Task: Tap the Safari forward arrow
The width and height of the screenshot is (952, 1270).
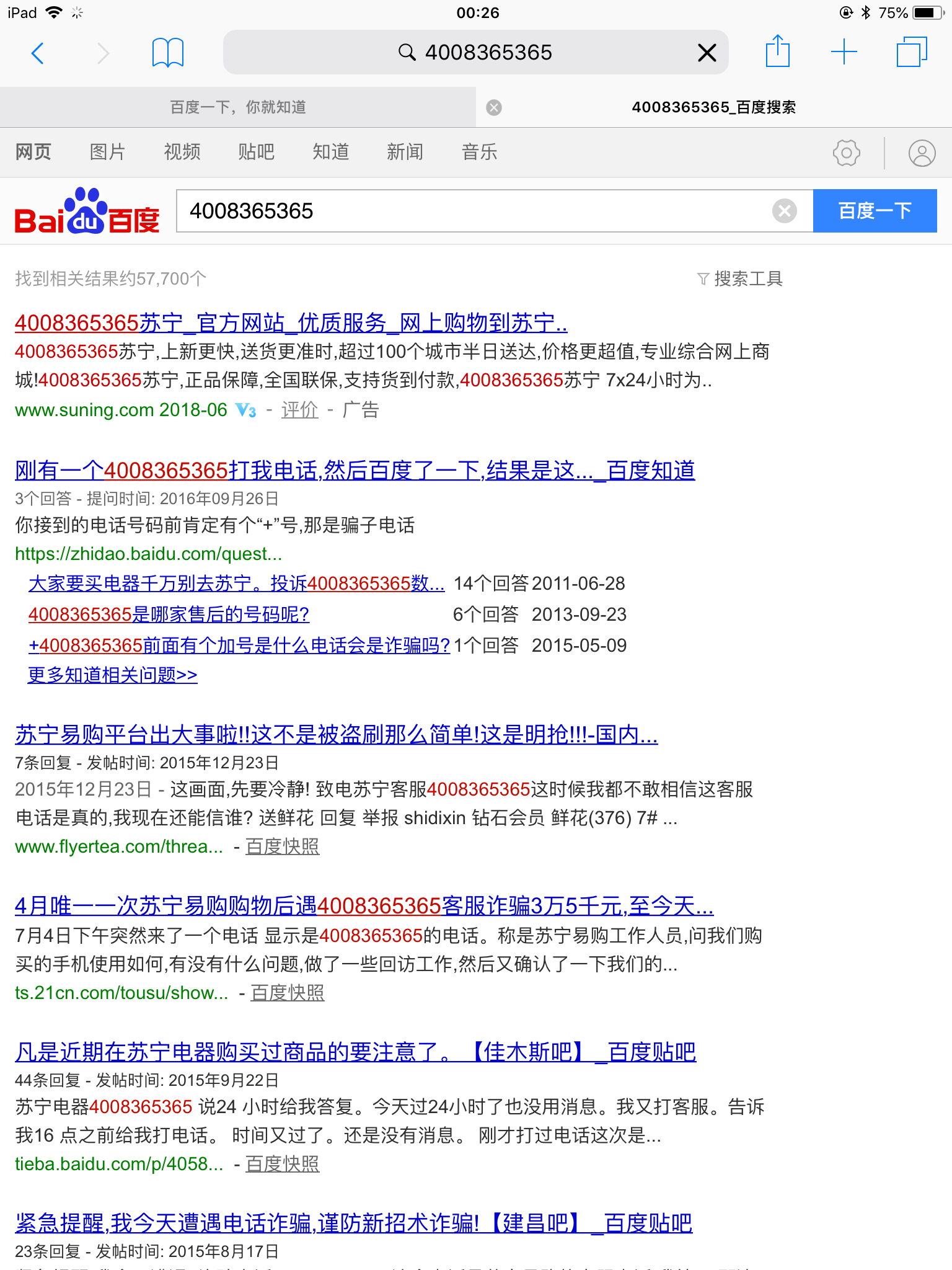Action: tap(104, 53)
